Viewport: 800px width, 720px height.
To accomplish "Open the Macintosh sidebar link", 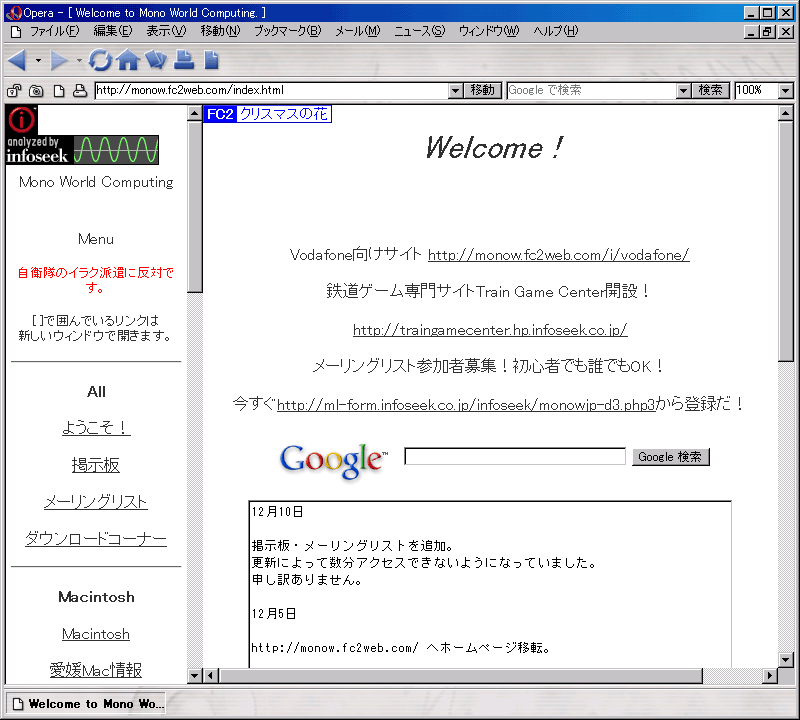I will pyautogui.click(x=96, y=634).
